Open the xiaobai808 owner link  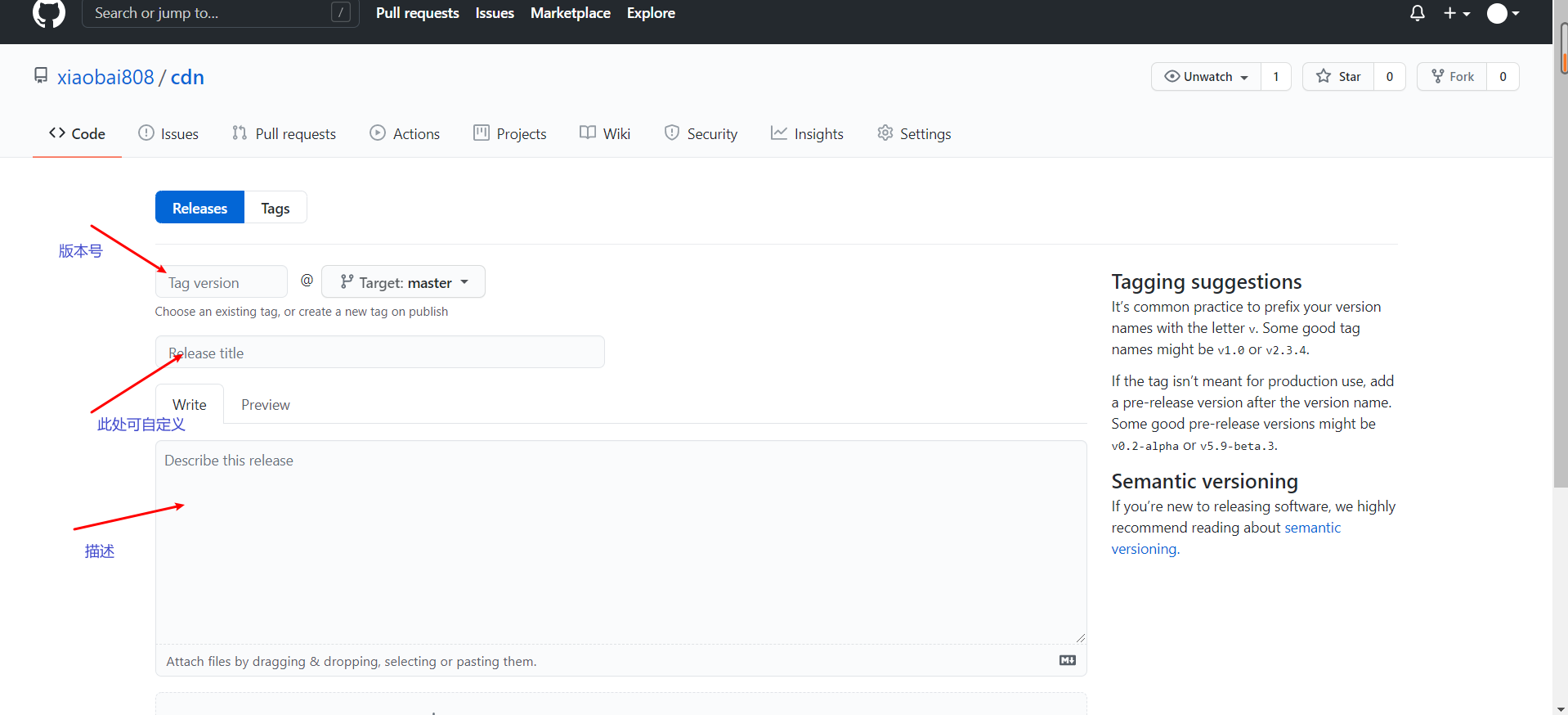pos(105,77)
